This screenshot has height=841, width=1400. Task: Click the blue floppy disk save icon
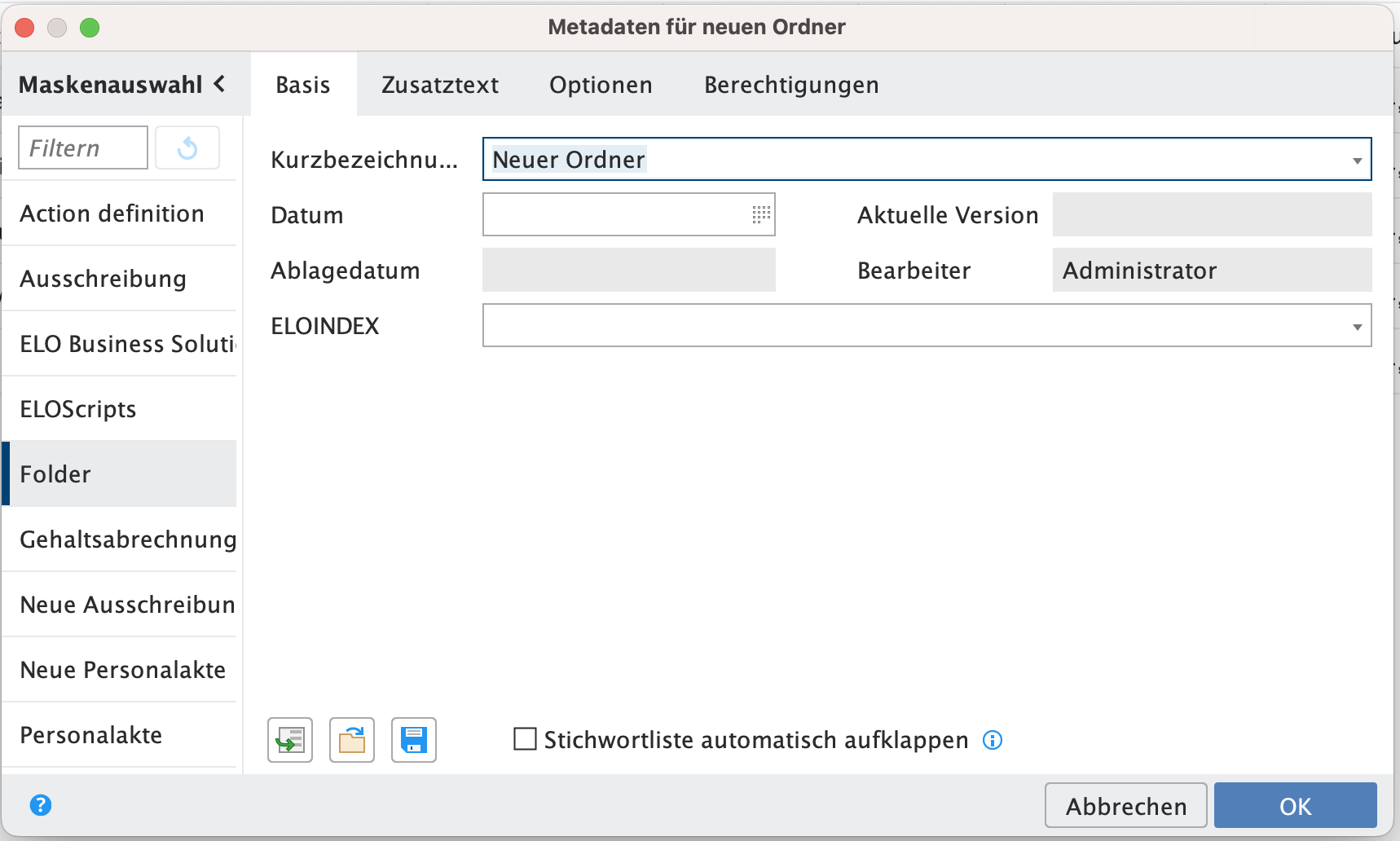(x=414, y=740)
